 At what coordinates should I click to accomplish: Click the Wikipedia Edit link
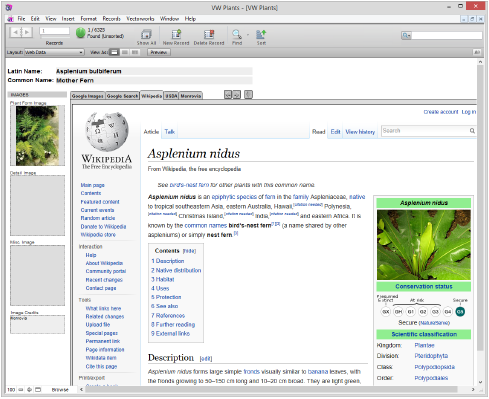point(335,132)
